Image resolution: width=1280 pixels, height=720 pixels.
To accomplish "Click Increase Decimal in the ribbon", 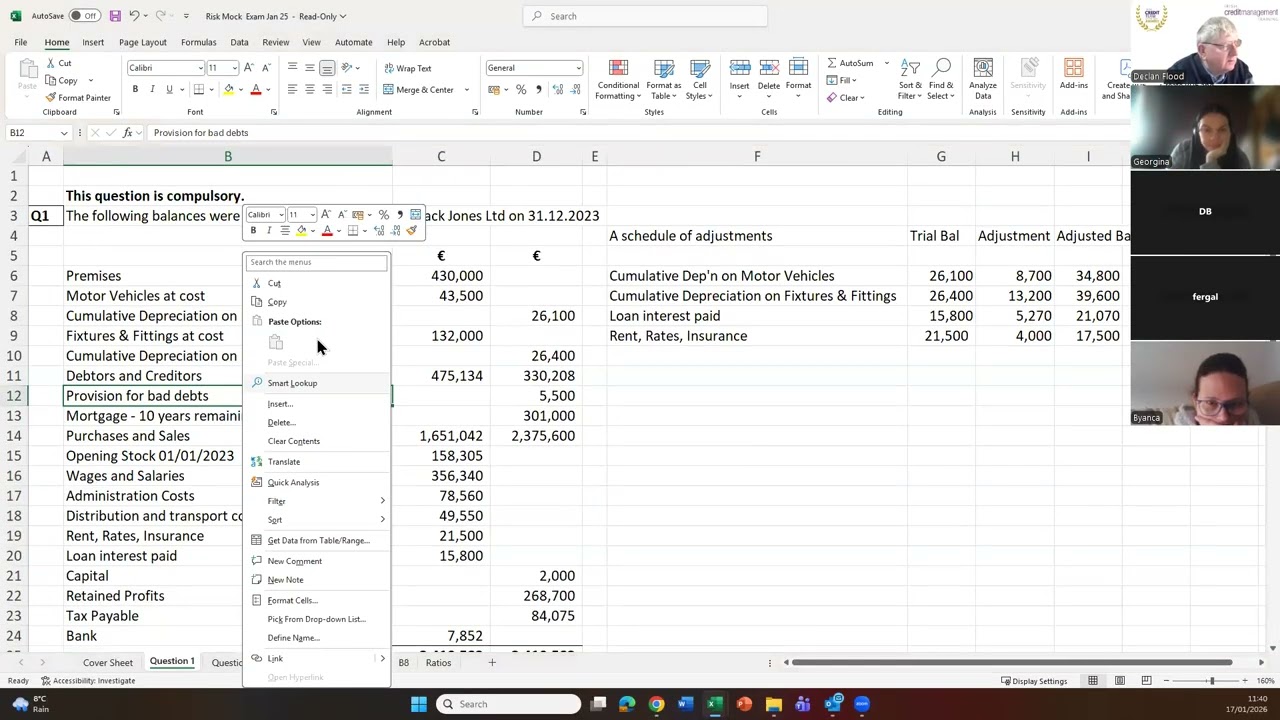I will pos(558,89).
